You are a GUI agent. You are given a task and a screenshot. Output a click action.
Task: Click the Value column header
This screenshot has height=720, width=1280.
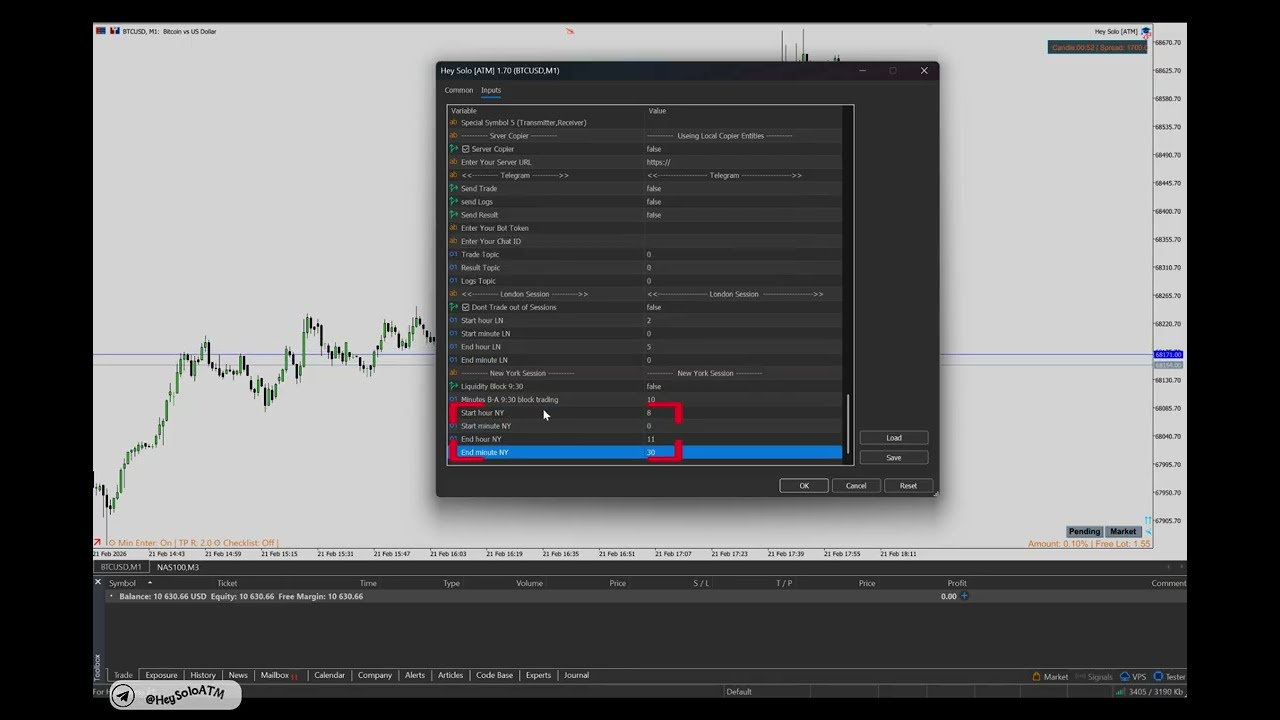tap(657, 111)
